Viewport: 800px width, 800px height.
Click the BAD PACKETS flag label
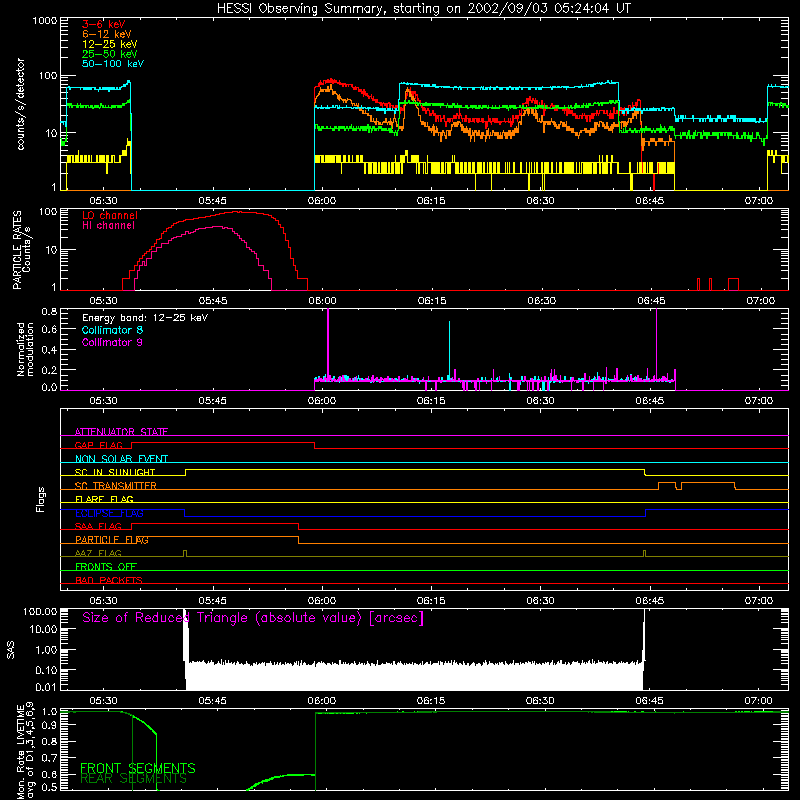click(x=109, y=580)
